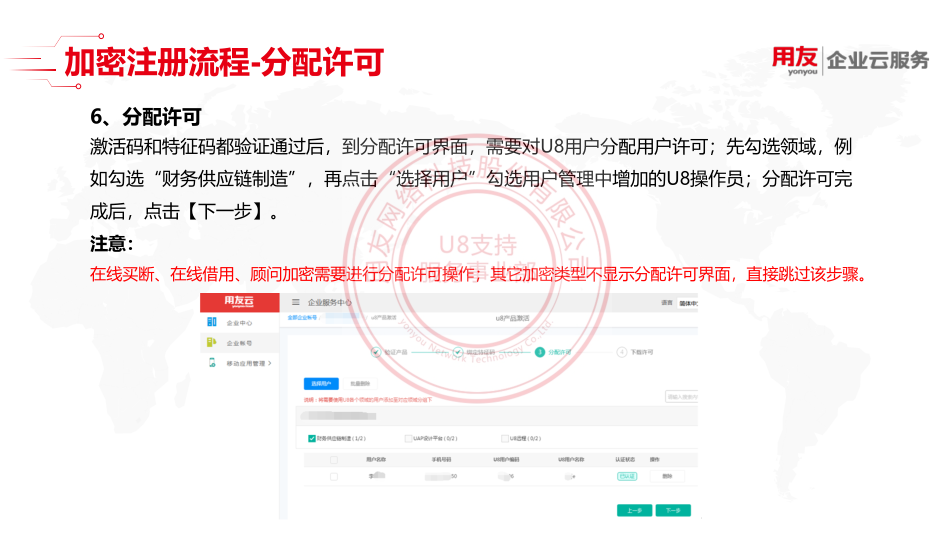The image size is (950, 533).
Task: Click the 语言 label in the header
Action: (667, 303)
